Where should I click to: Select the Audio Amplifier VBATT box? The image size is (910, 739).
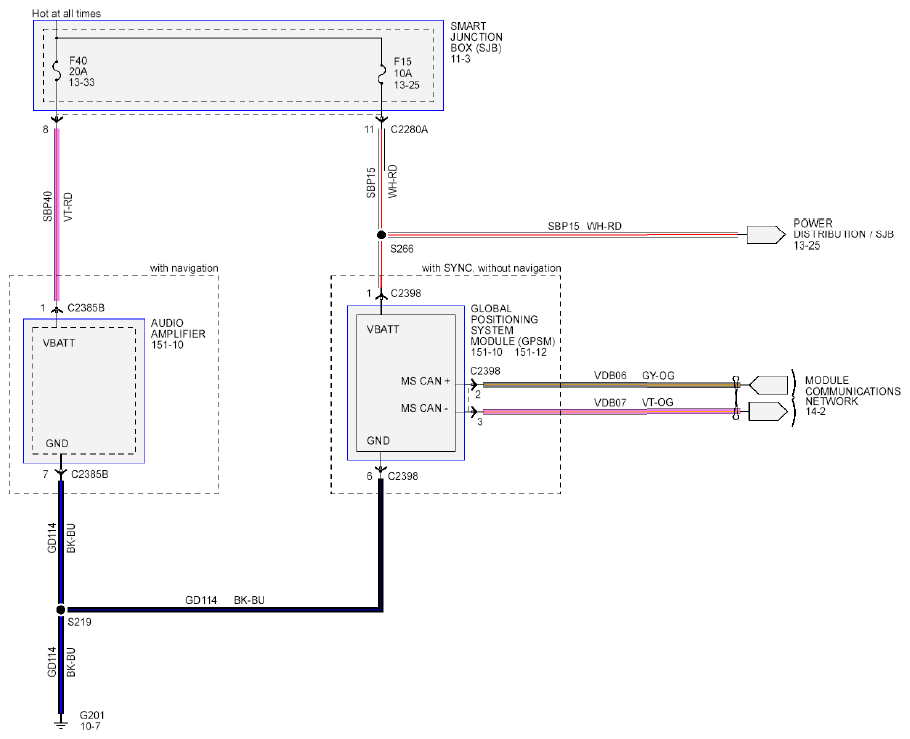click(x=84, y=391)
